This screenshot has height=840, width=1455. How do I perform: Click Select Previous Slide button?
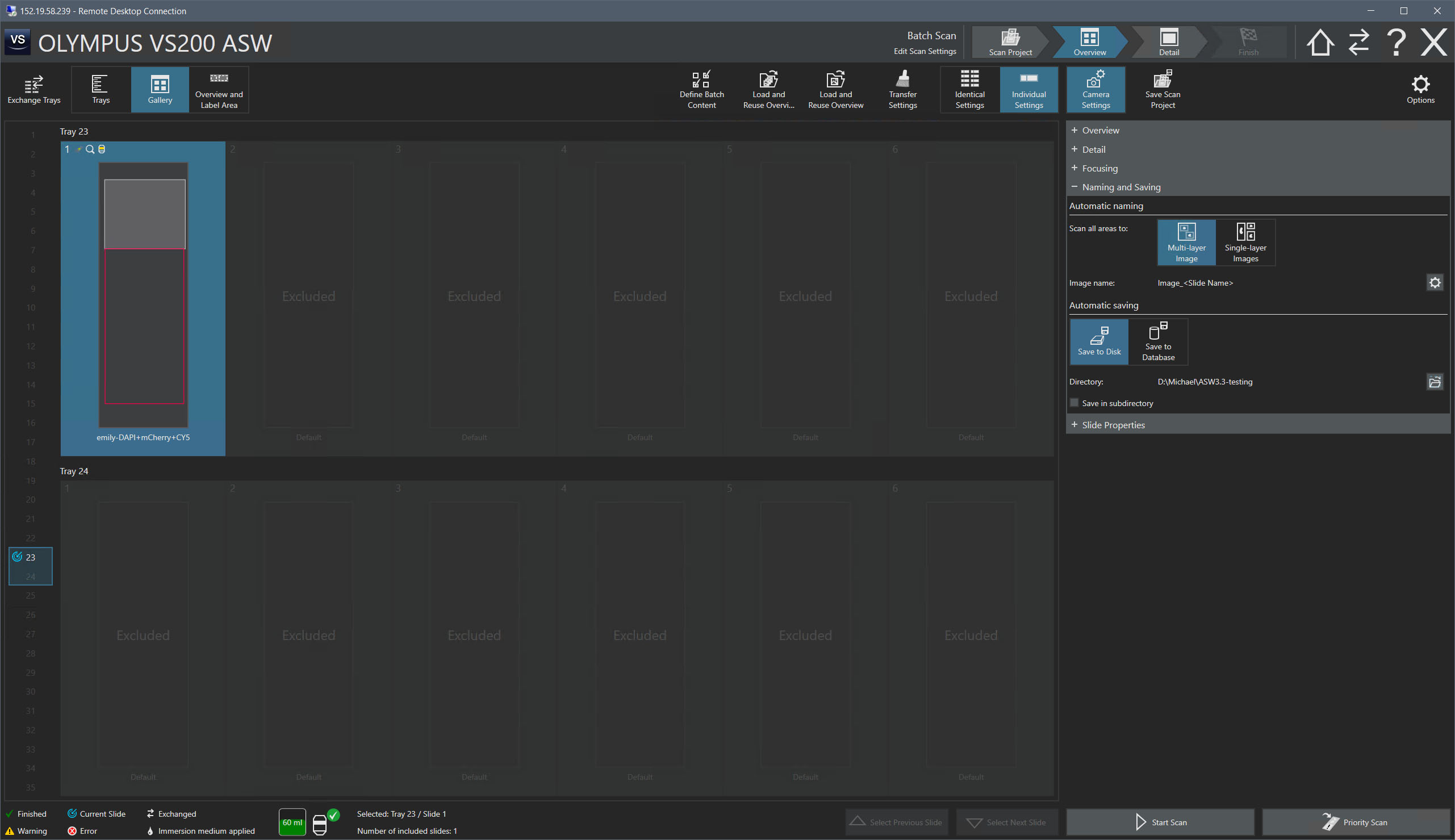(897, 822)
